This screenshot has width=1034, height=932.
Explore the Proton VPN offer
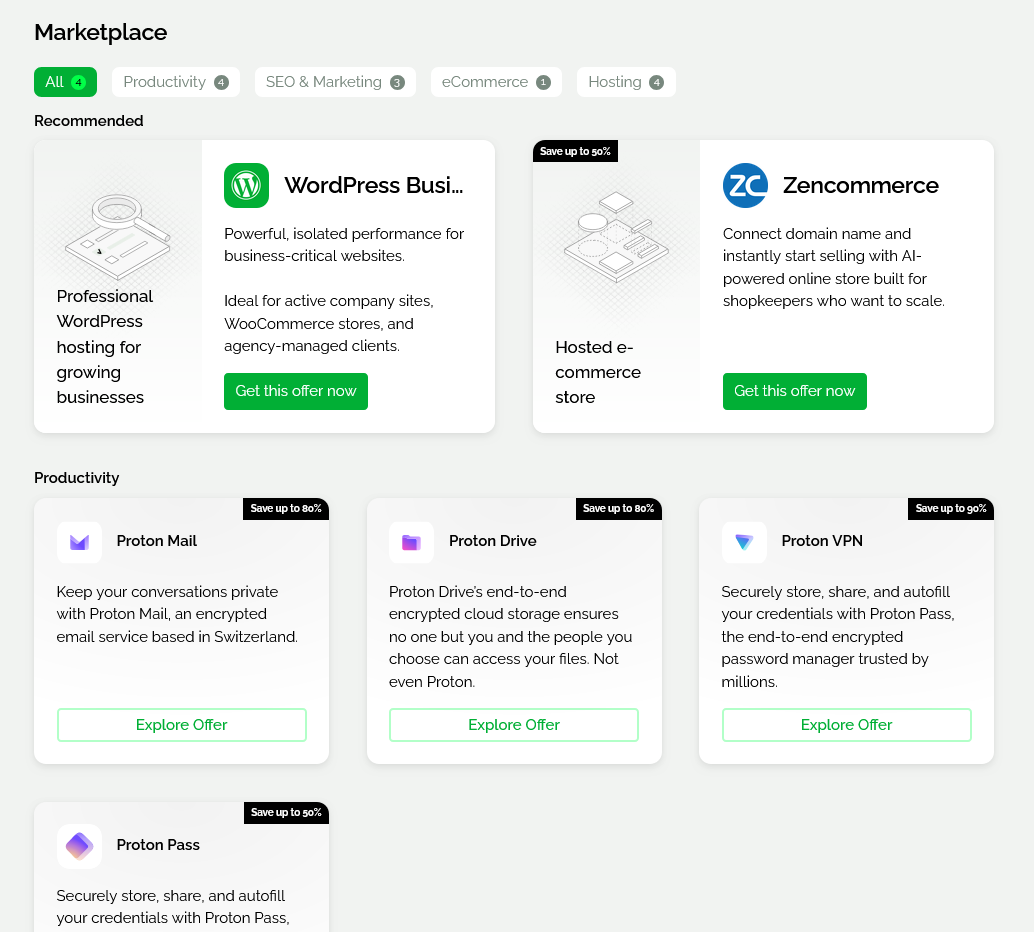tap(846, 725)
